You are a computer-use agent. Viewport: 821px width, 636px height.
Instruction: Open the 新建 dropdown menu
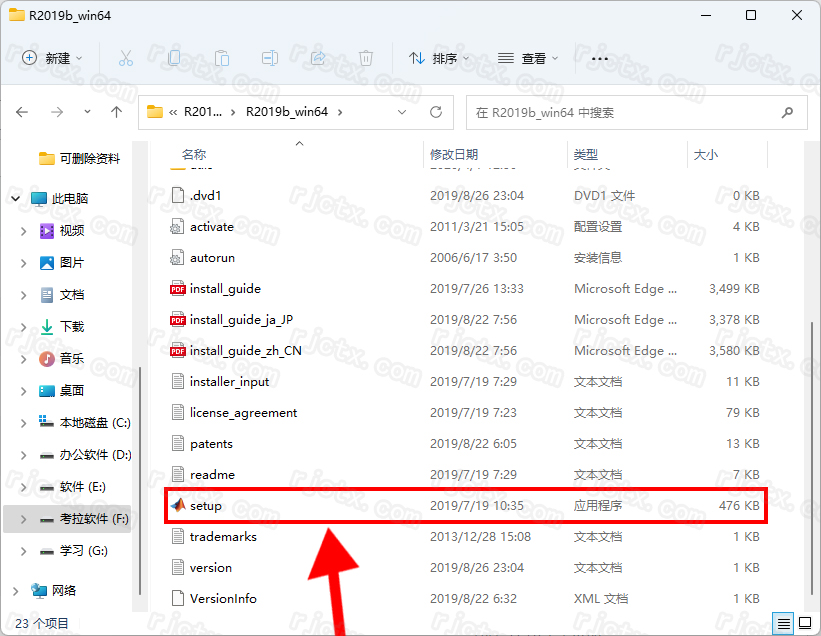(53, 58)
